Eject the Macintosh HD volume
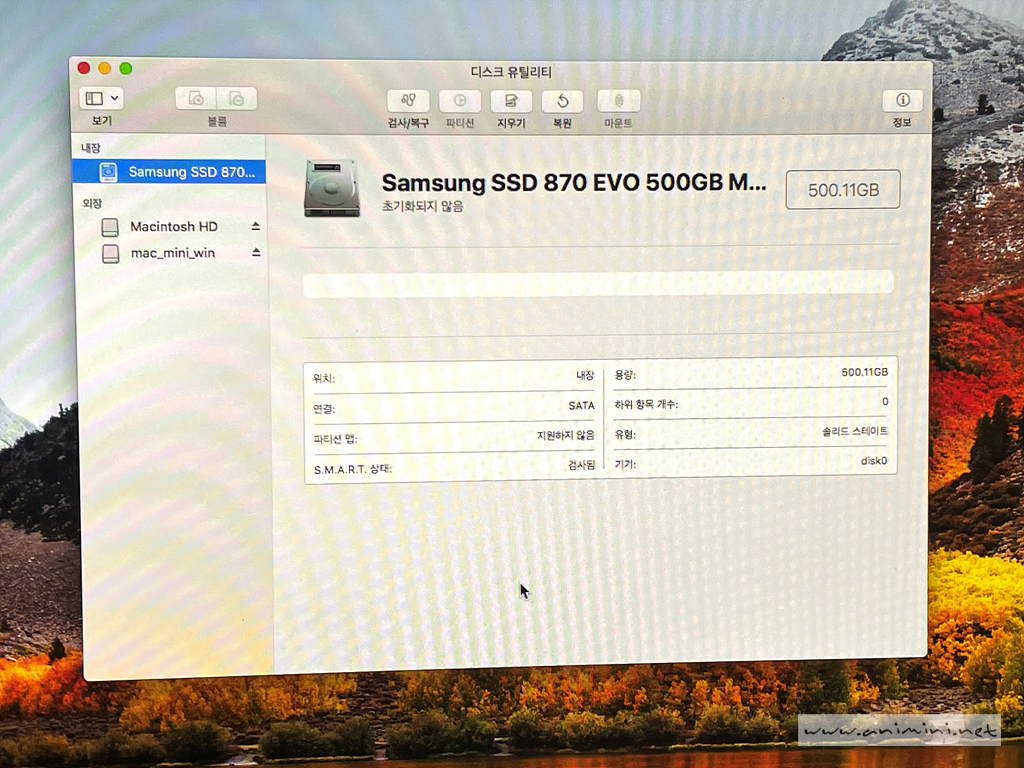1024x768 pixels. tap(255, 226)
